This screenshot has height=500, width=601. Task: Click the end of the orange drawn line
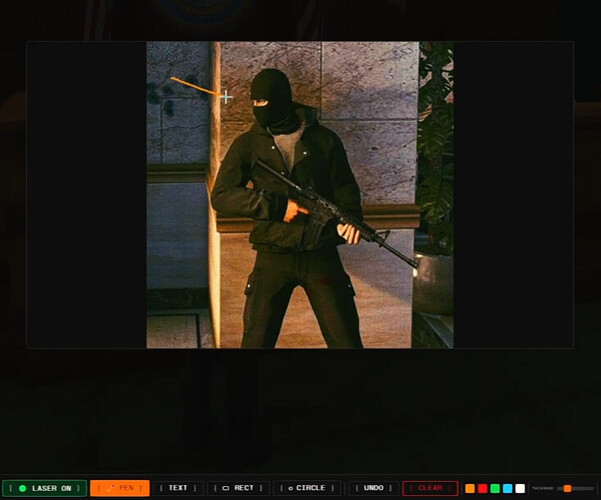(172, 78)
